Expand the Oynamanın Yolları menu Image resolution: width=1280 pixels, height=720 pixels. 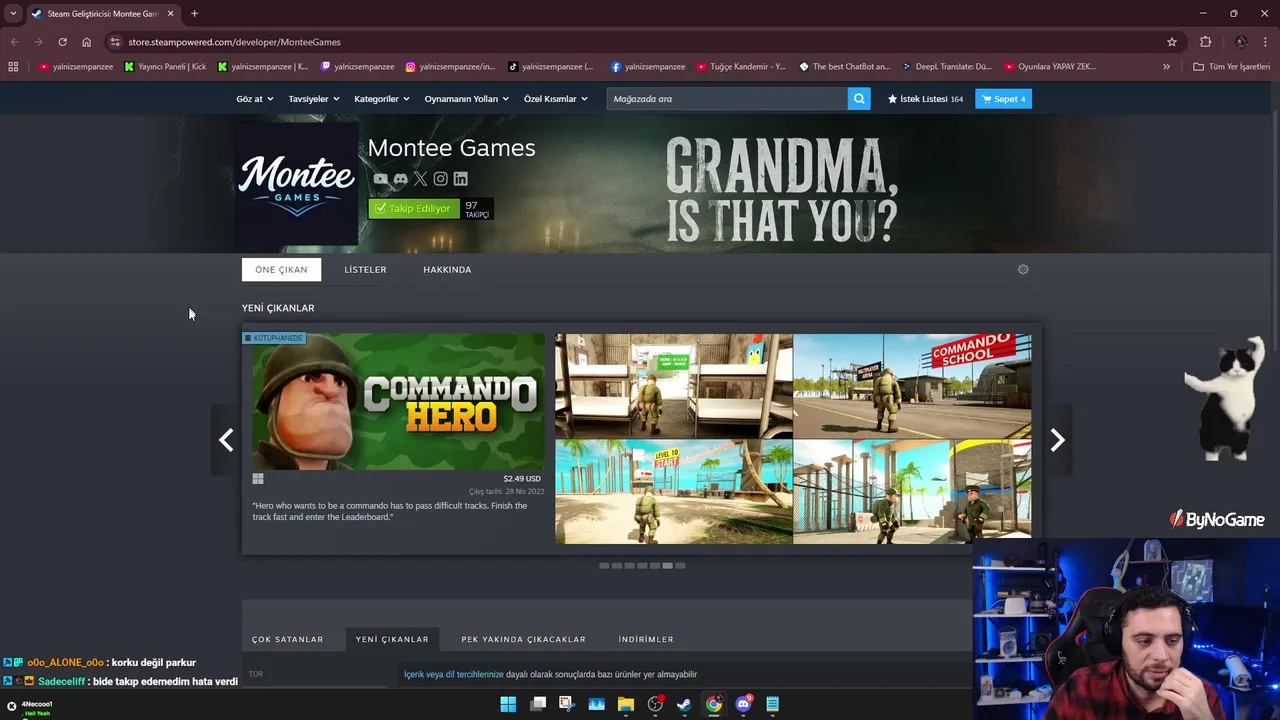(467, 99)
